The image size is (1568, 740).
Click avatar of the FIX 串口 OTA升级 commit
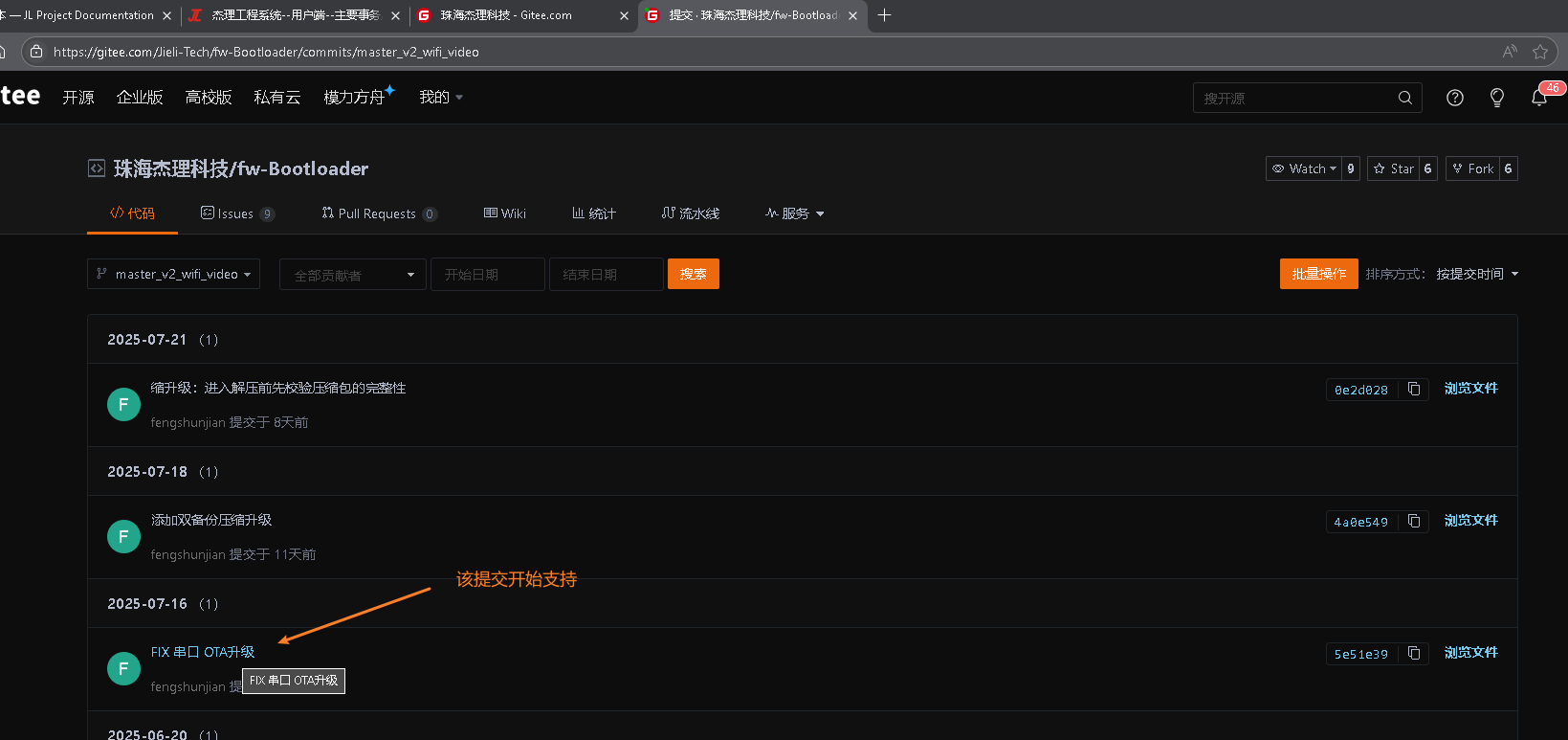point(123,668)
